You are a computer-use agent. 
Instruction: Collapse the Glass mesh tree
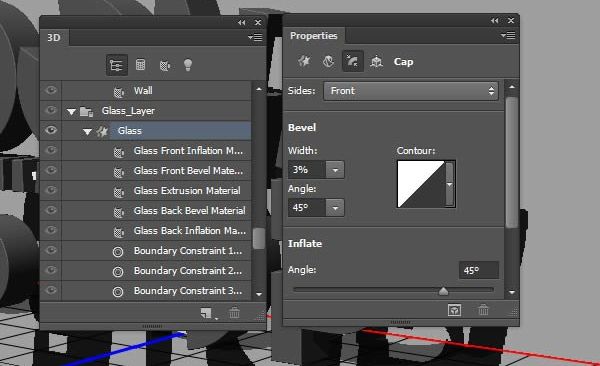[x=87, y=132]
